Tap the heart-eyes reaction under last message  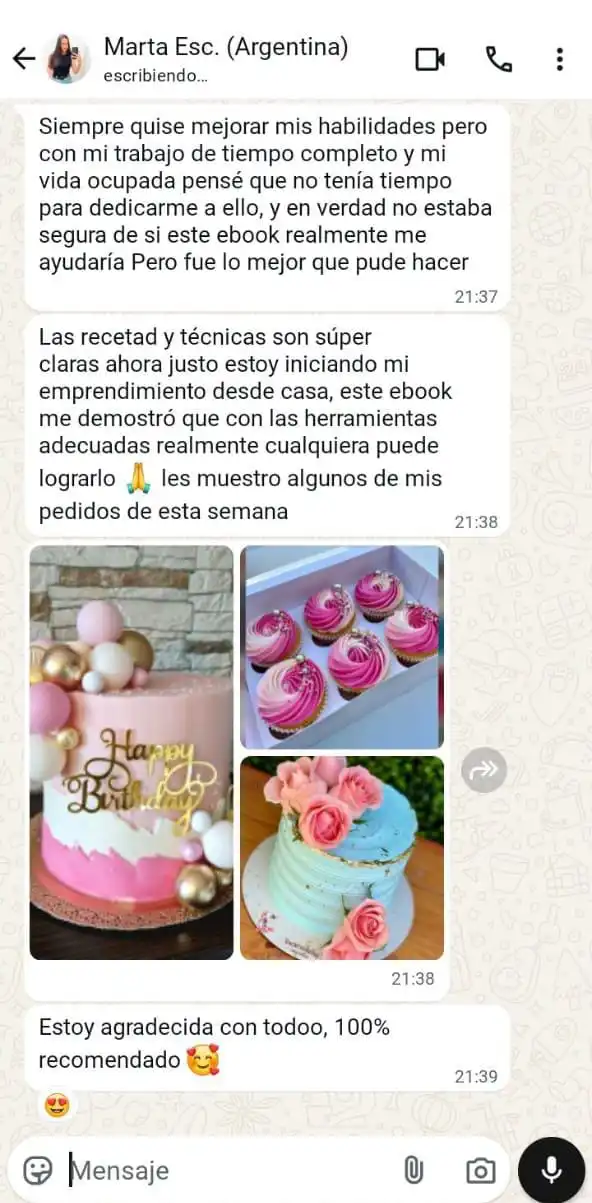[x=57, y=1105]
